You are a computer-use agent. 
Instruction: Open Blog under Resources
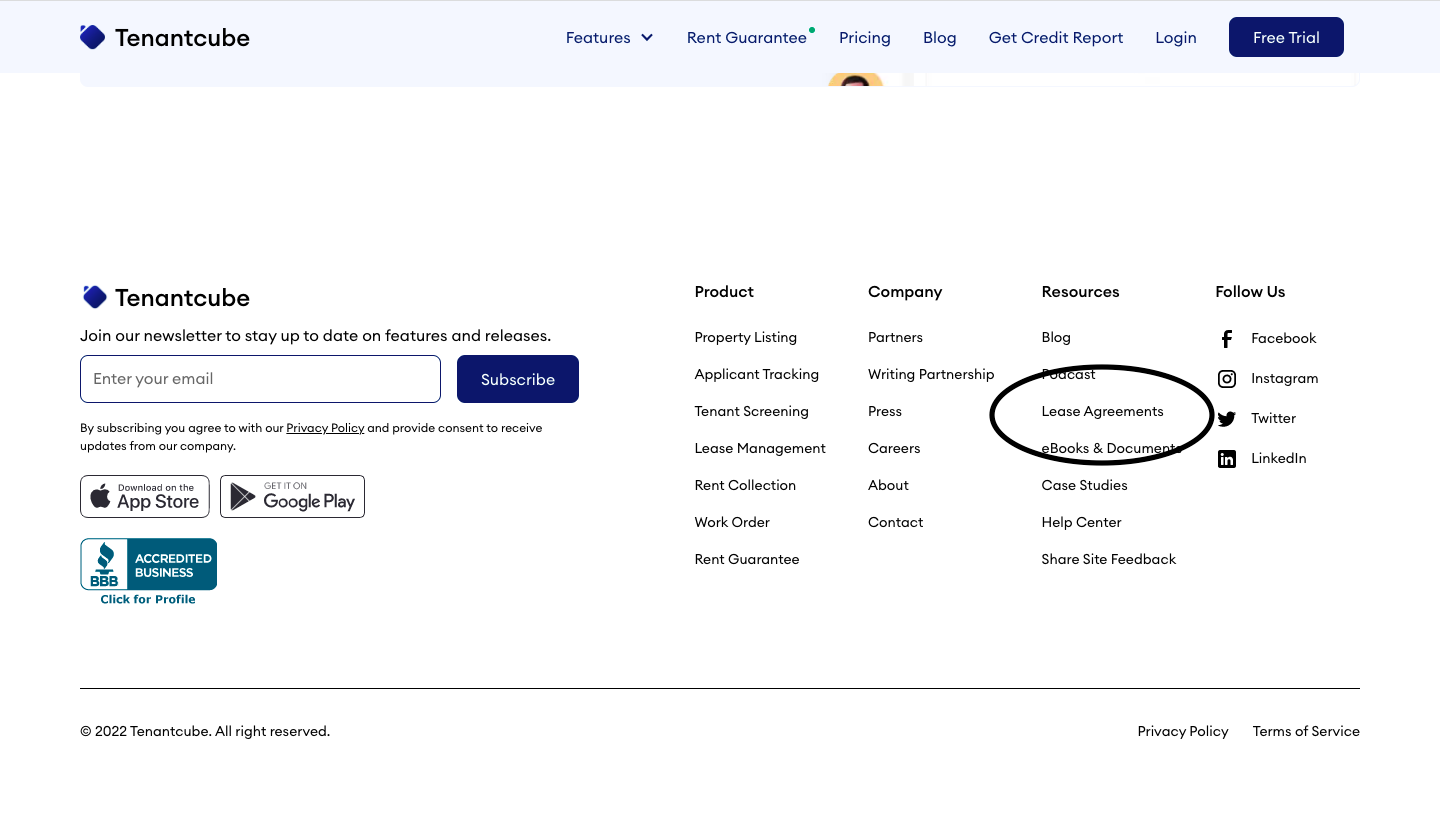(1056, 338)
